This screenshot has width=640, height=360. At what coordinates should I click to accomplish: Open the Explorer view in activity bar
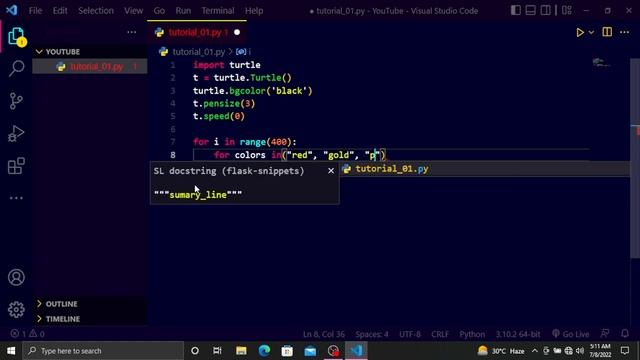(x=16, y=37)
